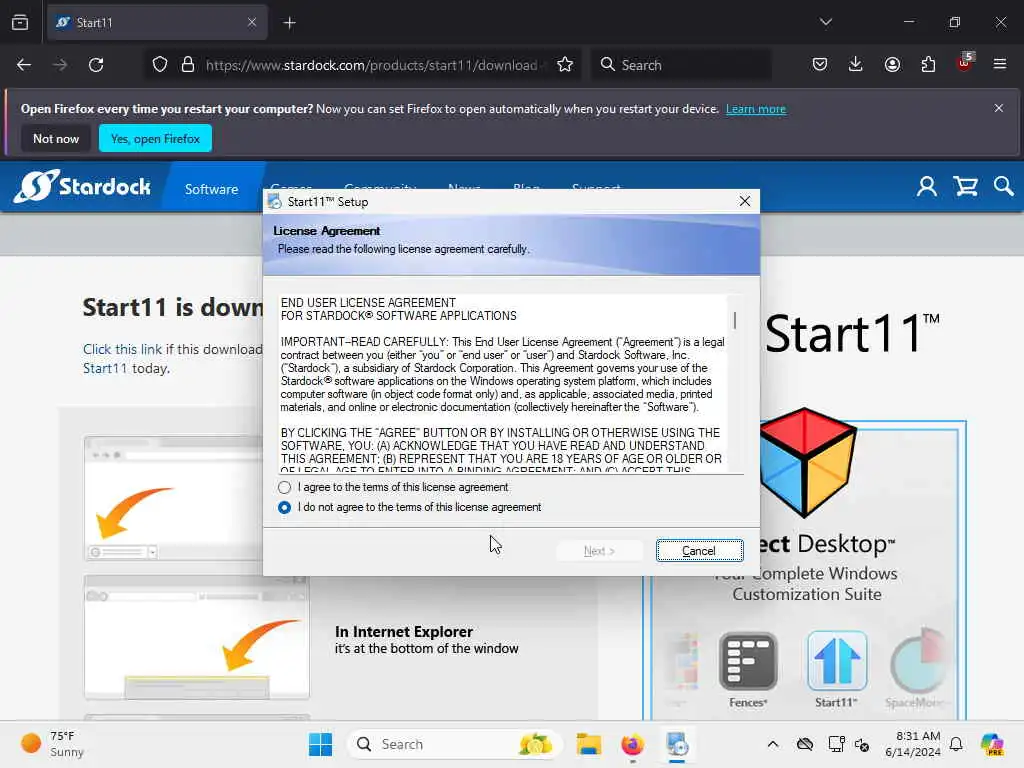1024x768 pixels.
Task: Open the Copilot preview taskbar icon
Action: tap(992, 744)
